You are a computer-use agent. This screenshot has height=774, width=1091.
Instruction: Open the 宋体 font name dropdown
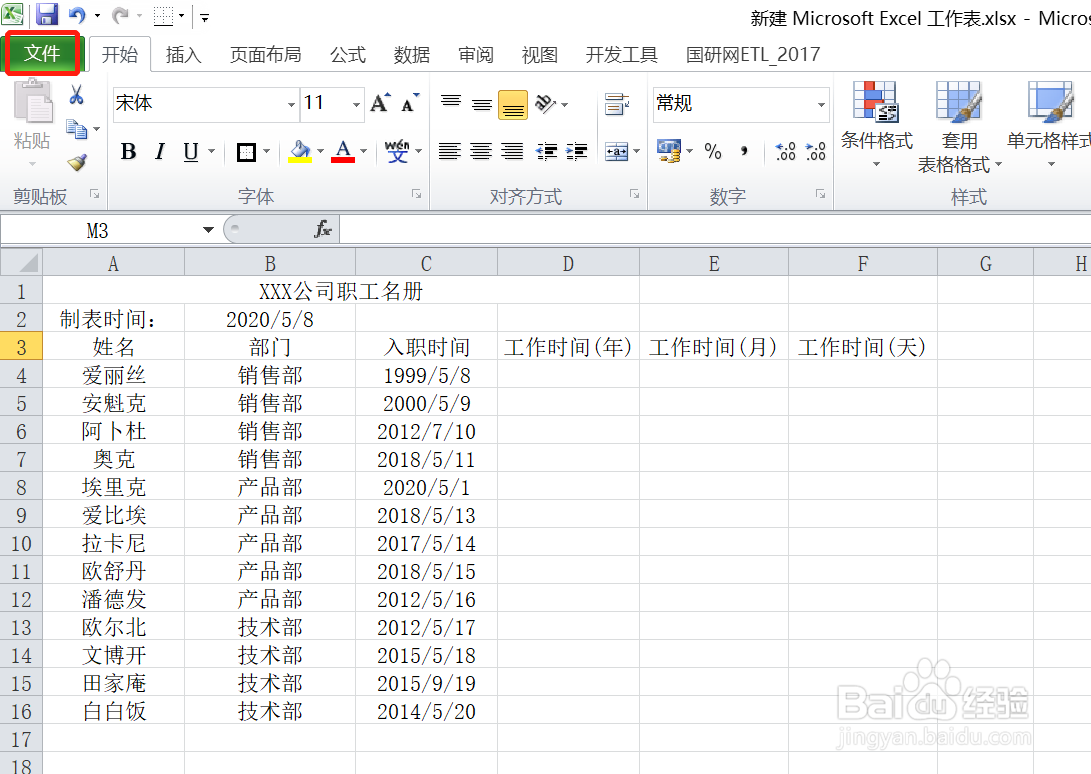(x=293, y=104)
